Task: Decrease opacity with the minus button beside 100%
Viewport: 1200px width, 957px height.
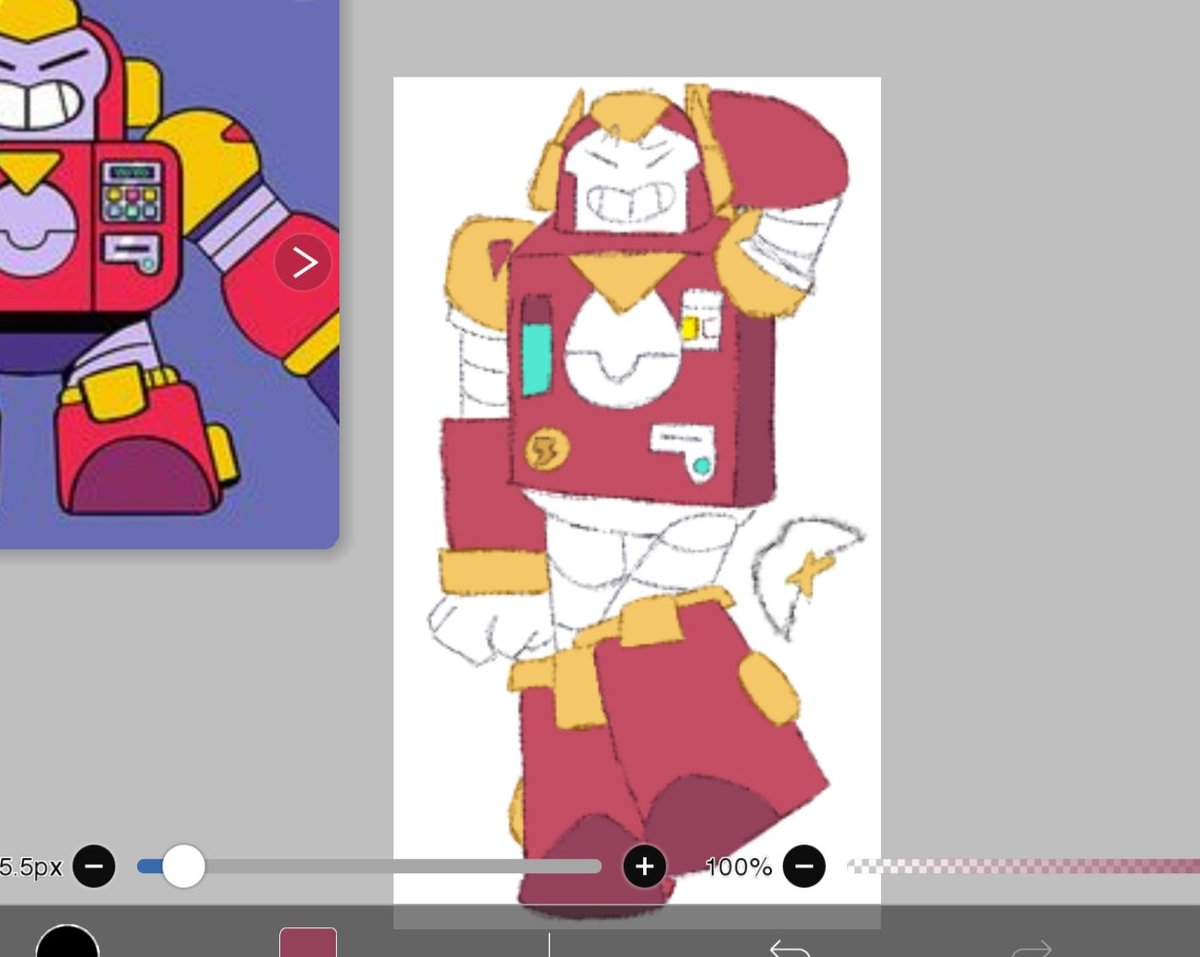Action: tap(804, 866)
